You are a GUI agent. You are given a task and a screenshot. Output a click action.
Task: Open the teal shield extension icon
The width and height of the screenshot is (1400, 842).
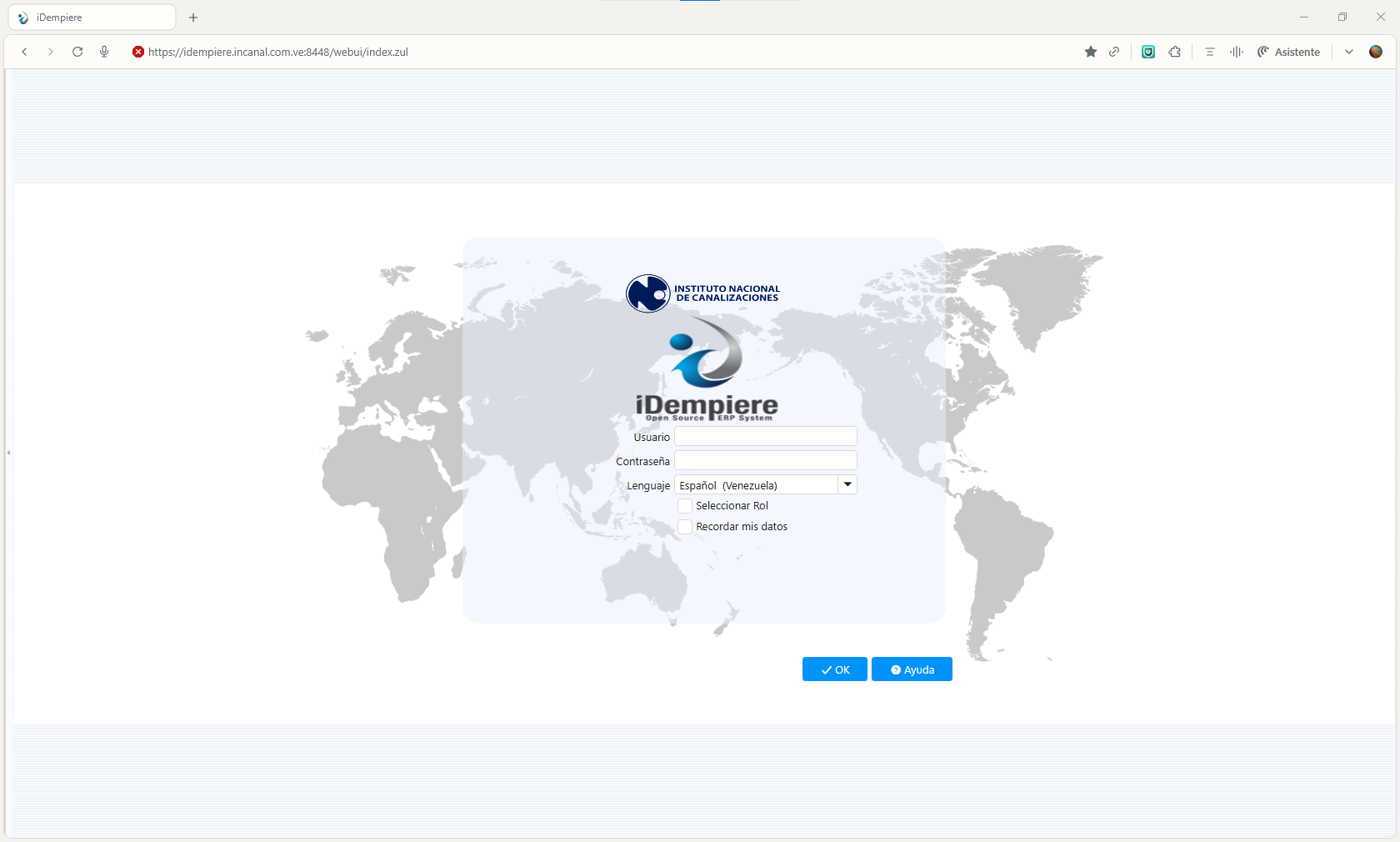1148,52
